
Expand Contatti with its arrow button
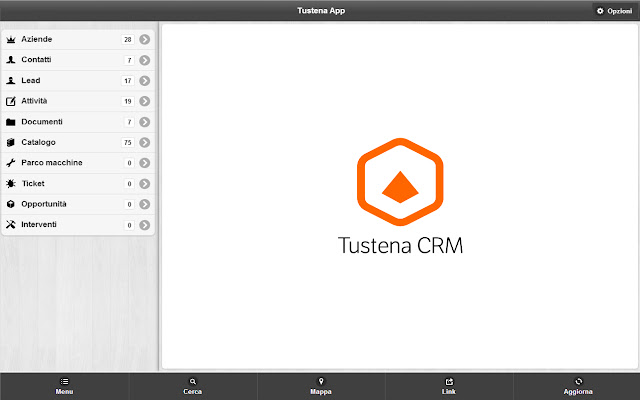[x=144, y=60]
